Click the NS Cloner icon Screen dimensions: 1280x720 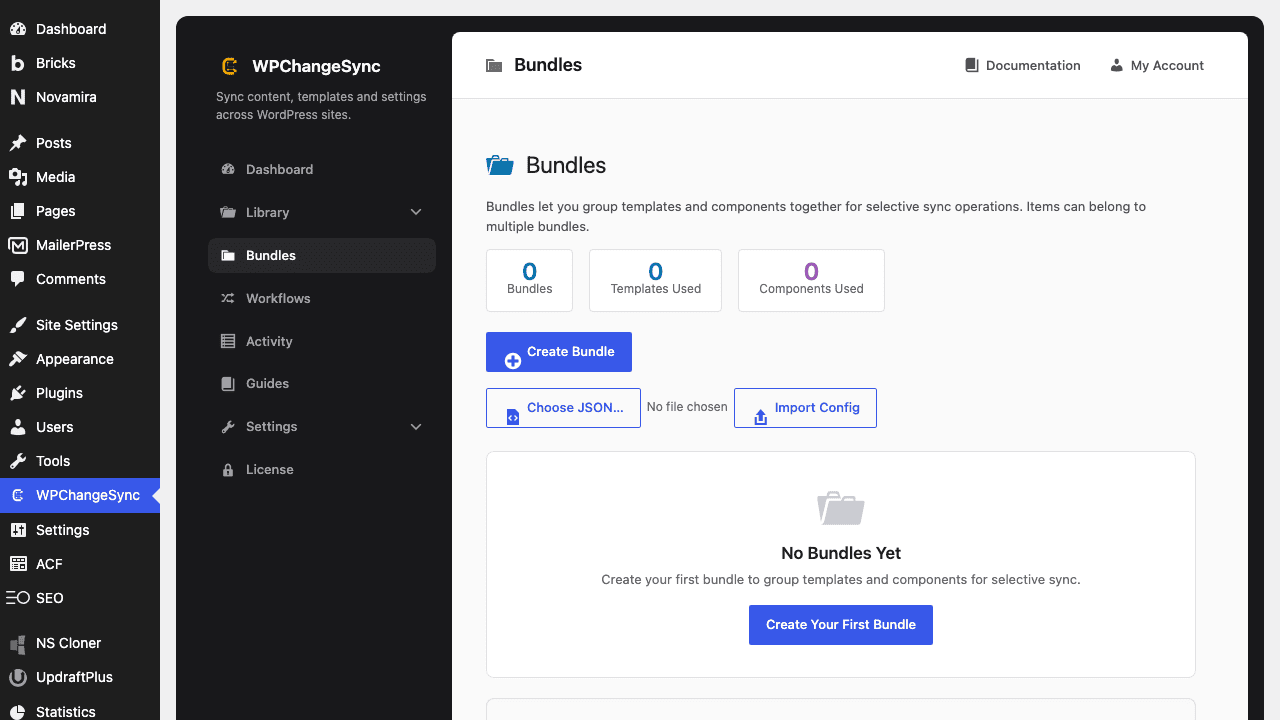18,643
